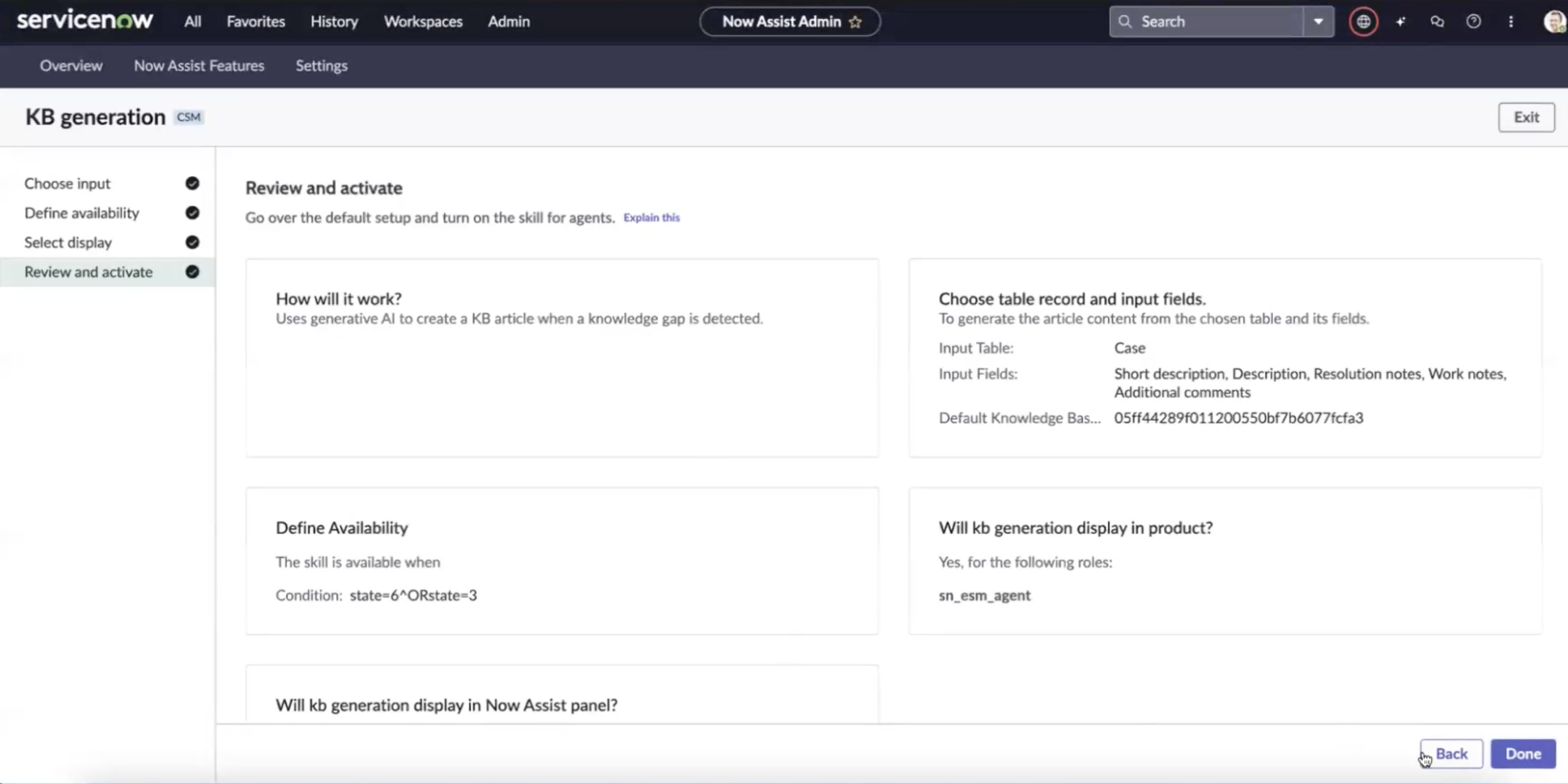
Task: Click the Now Assist Admin title pill
Action: [790, 22]
